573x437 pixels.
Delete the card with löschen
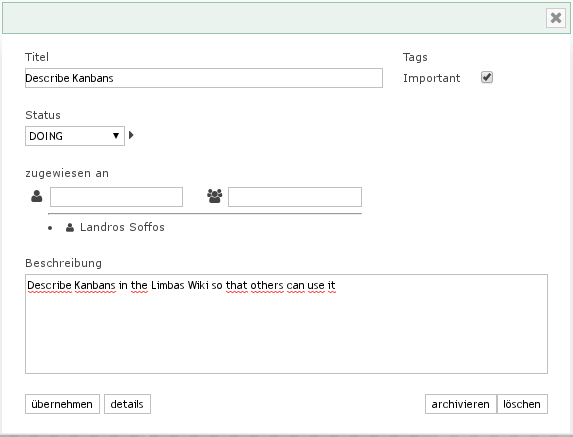(522, 404)
